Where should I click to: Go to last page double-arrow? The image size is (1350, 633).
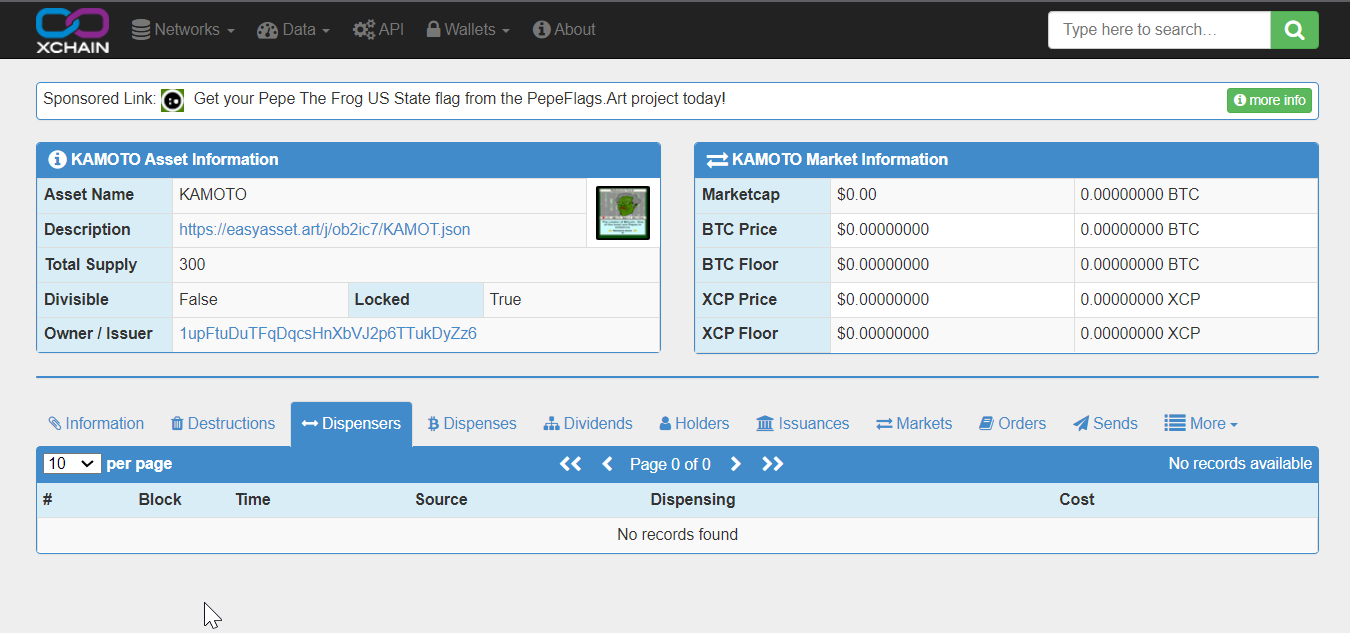click(x=773, y=464)
